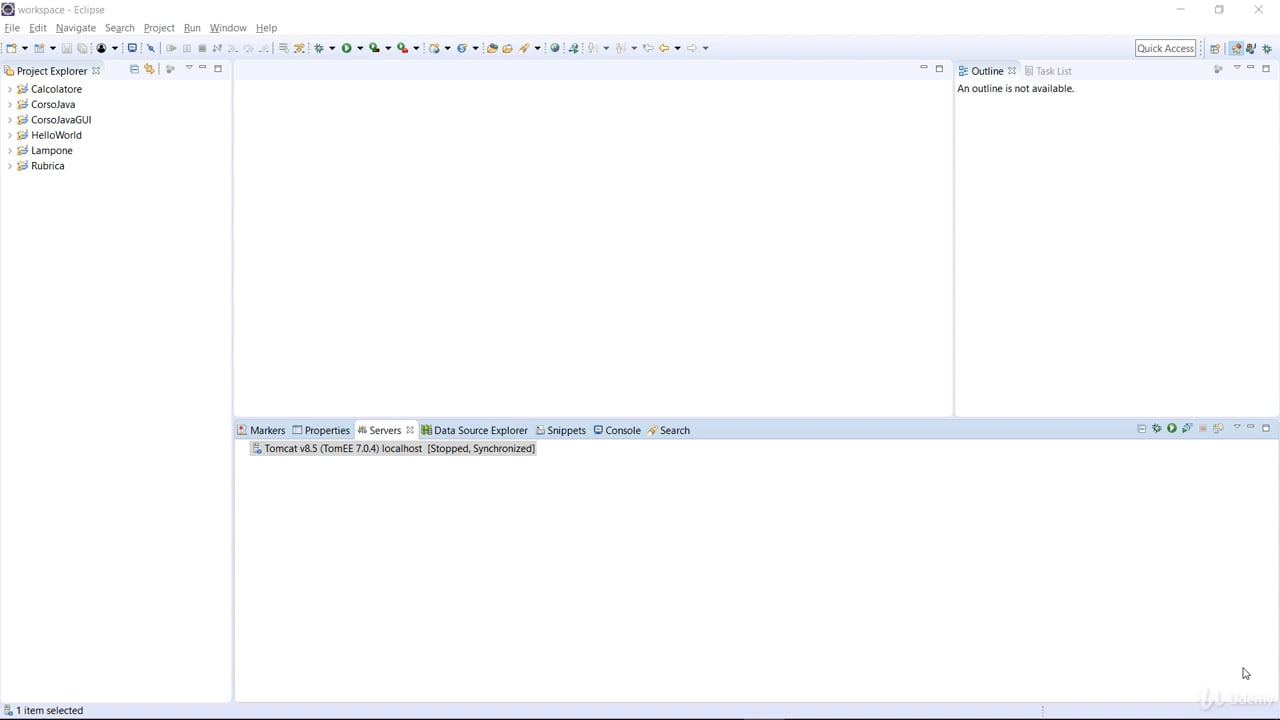This screenshot has height=720, width=1280.
Task: Maximize the Project Explorer panel
Action: (x=218, y=68)
